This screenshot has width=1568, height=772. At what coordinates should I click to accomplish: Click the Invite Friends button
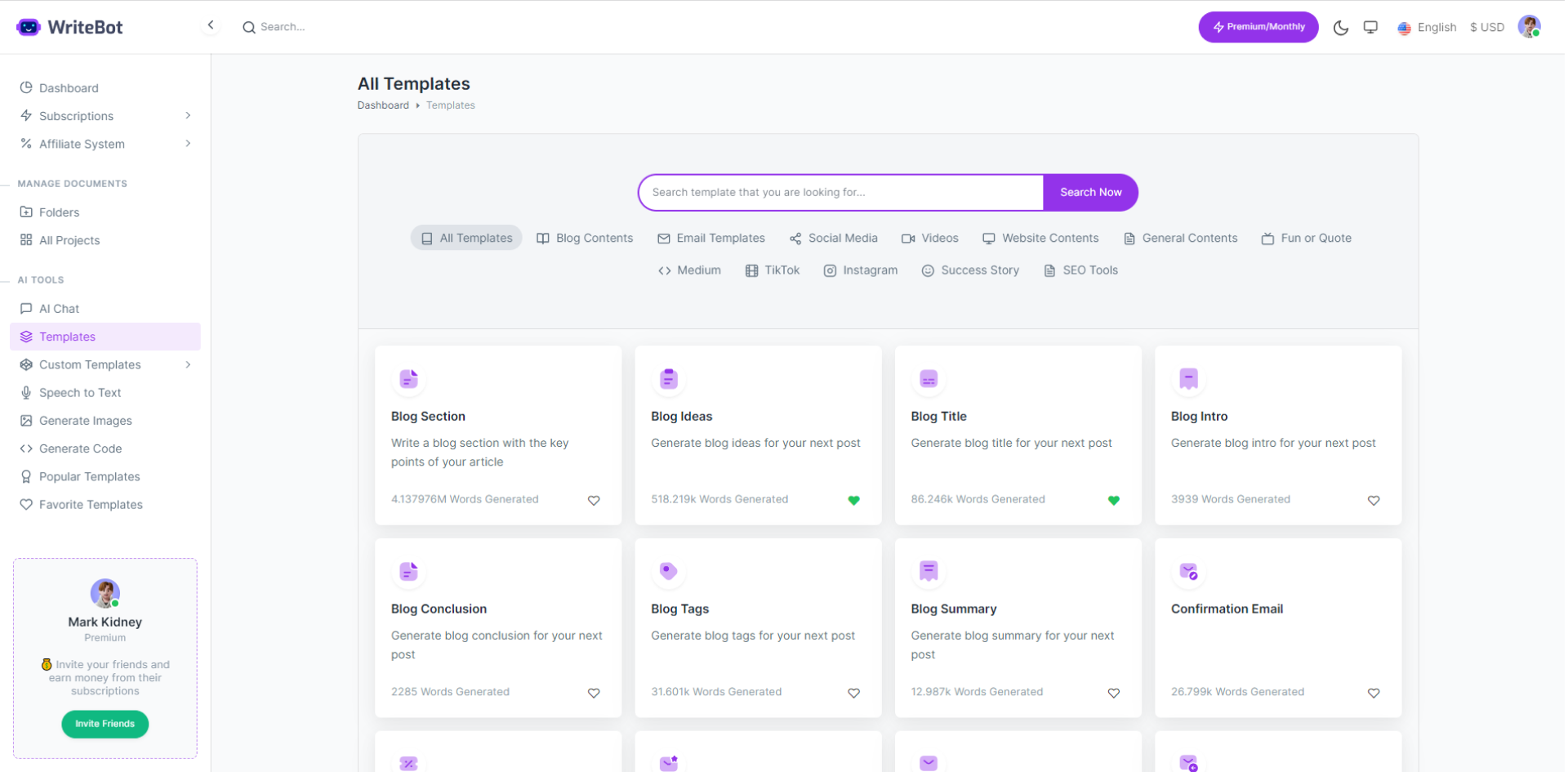105,724
